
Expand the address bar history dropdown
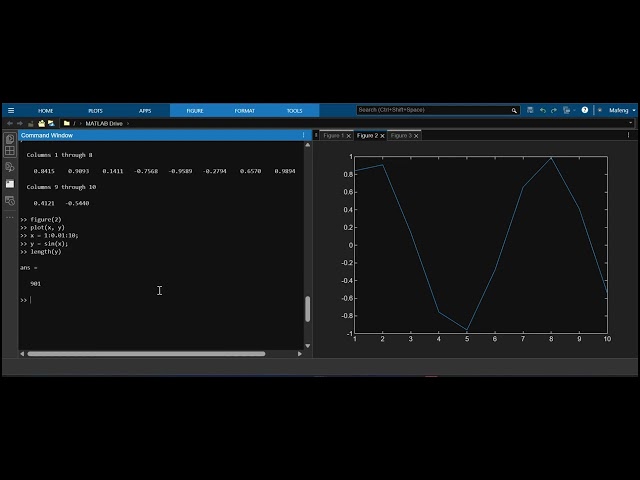tap(631, 123)
